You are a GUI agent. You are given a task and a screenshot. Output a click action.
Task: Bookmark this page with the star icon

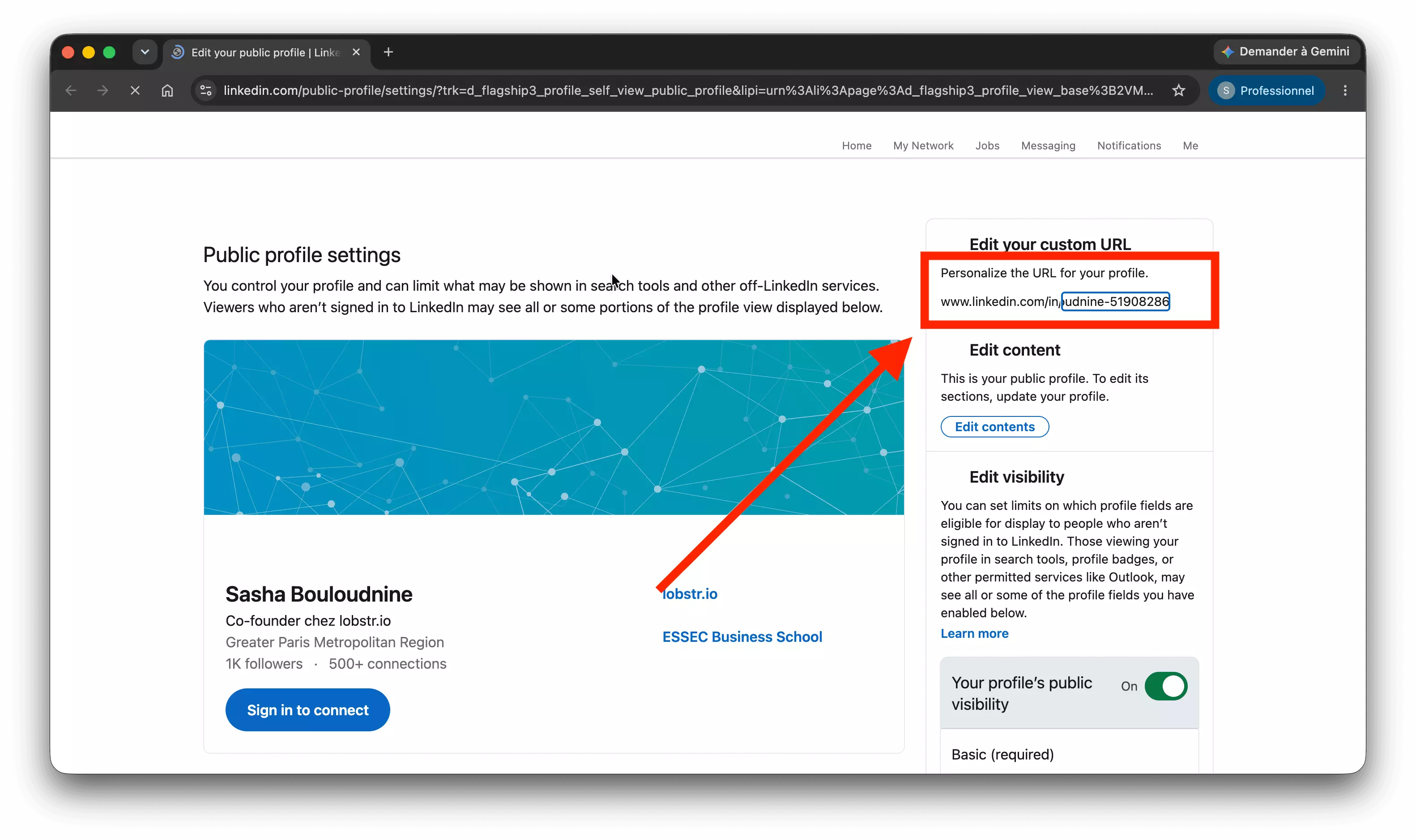point(1178,90)
